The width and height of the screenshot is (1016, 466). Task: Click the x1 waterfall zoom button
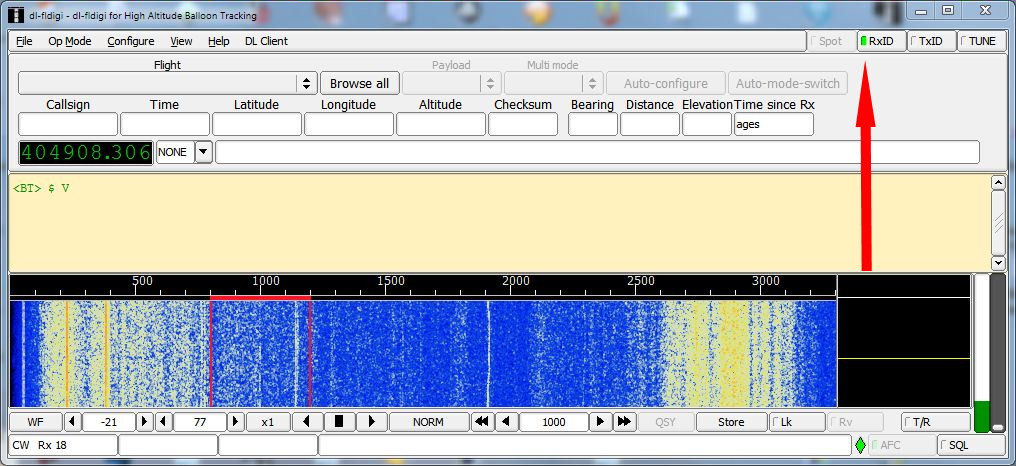[268, 422]
